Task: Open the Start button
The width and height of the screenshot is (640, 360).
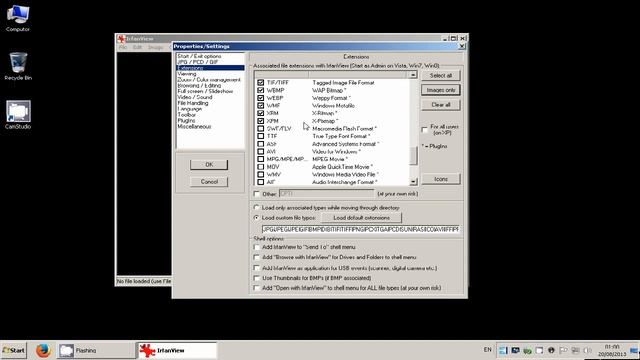Action: pyautogui.click(x=13, y=350)
